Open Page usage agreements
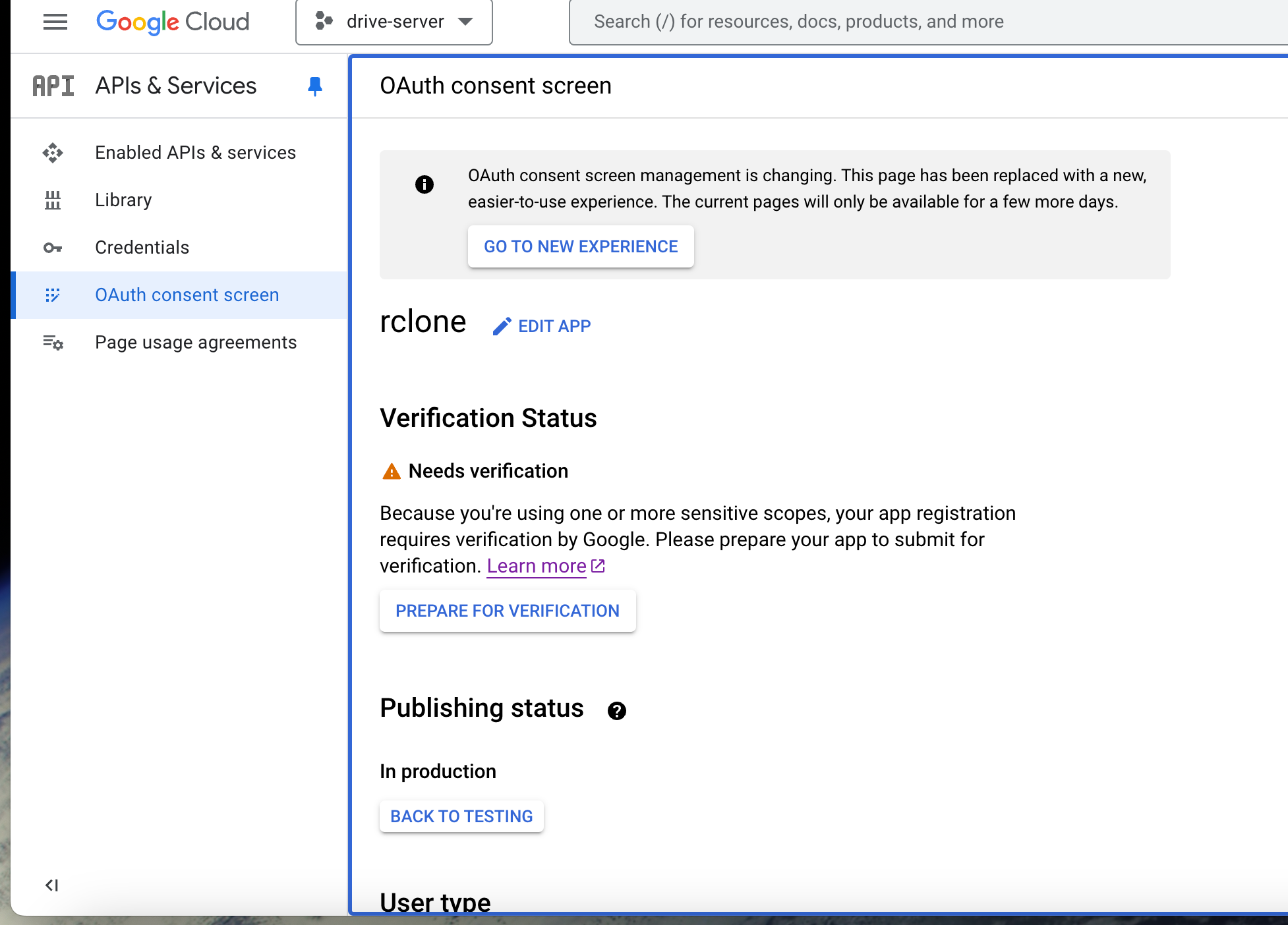The height and width of the screenshot is (925, 1288). [179, 343]
